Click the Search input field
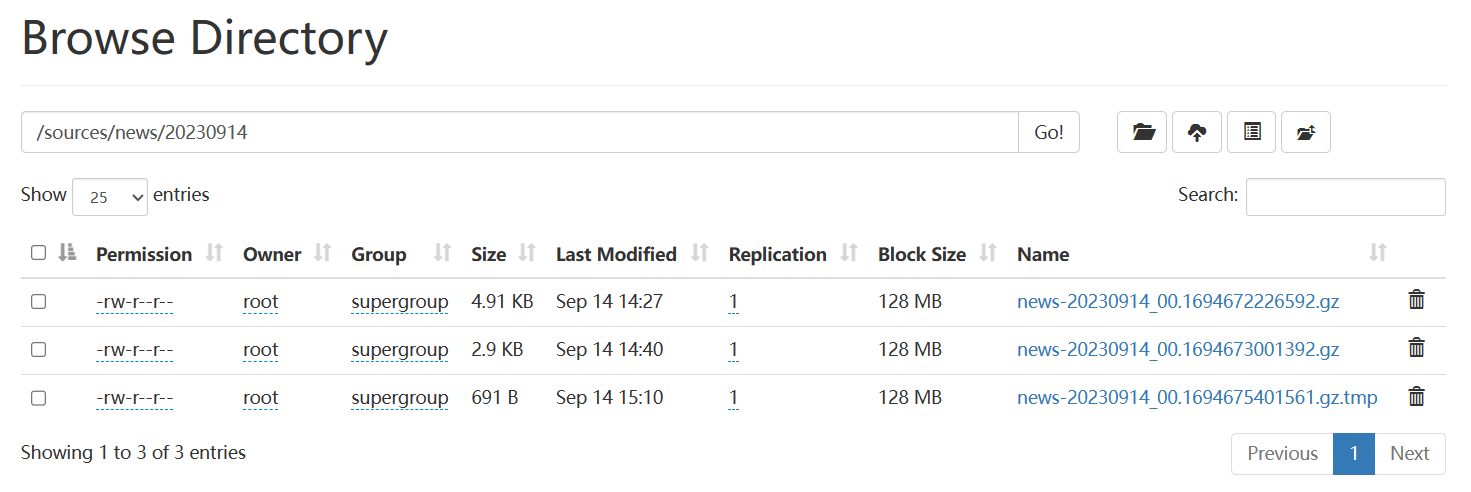Screen dimensions: 1471x492 (1345, 197)
